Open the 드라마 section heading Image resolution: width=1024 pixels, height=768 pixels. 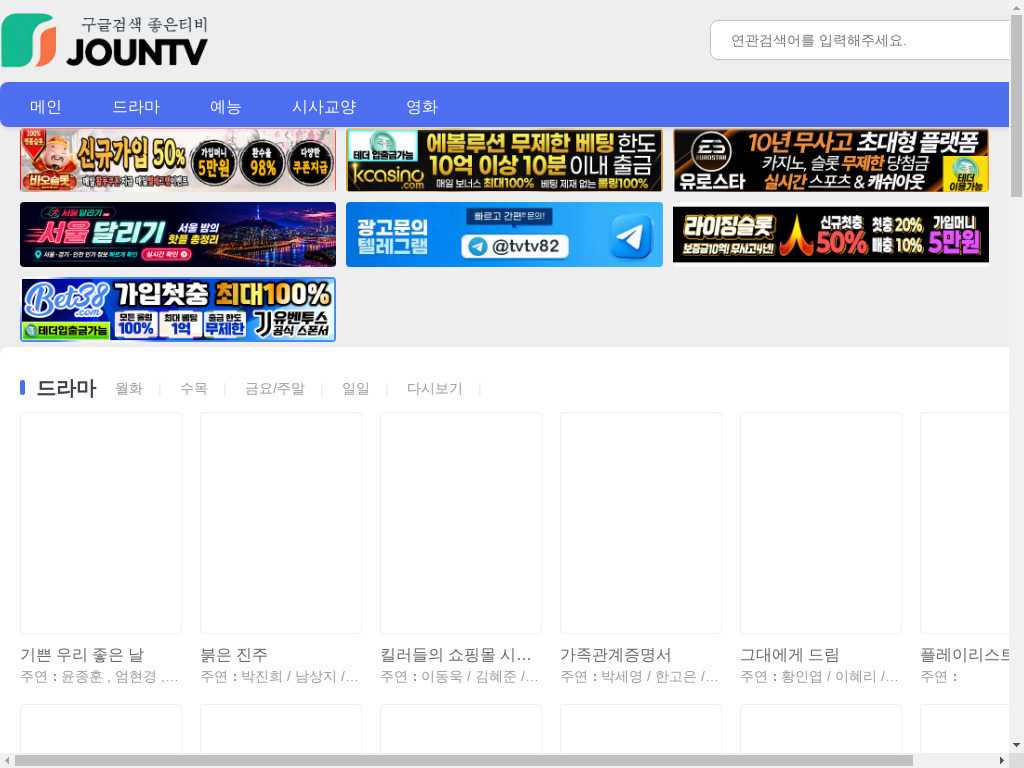[x=67, y=388]
